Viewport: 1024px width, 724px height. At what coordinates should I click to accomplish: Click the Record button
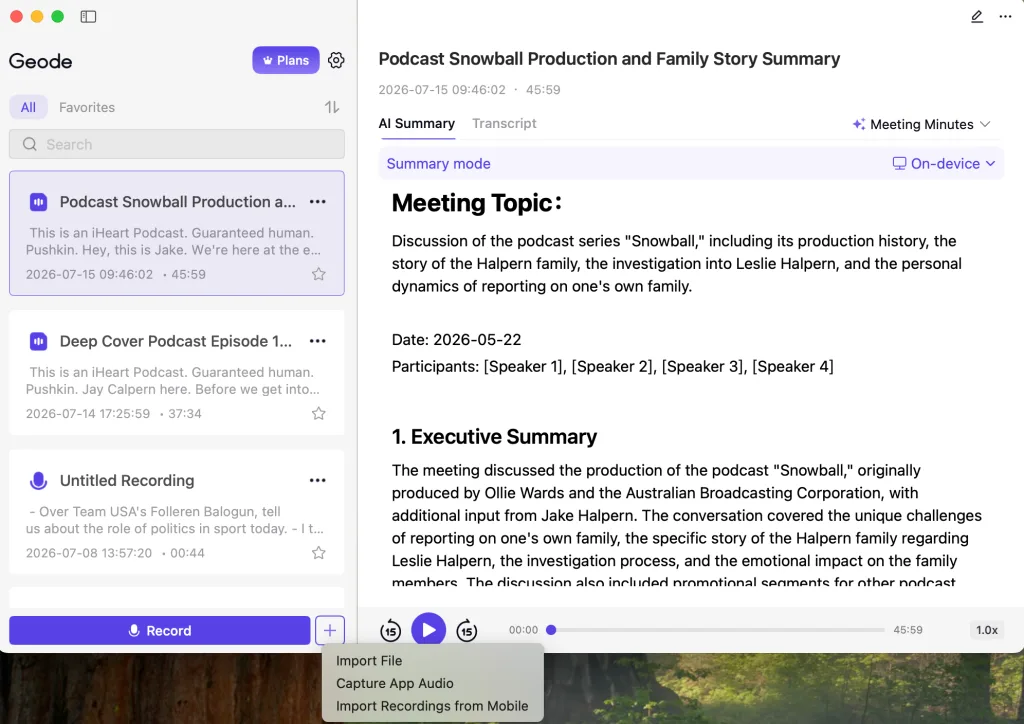(160, 631)
